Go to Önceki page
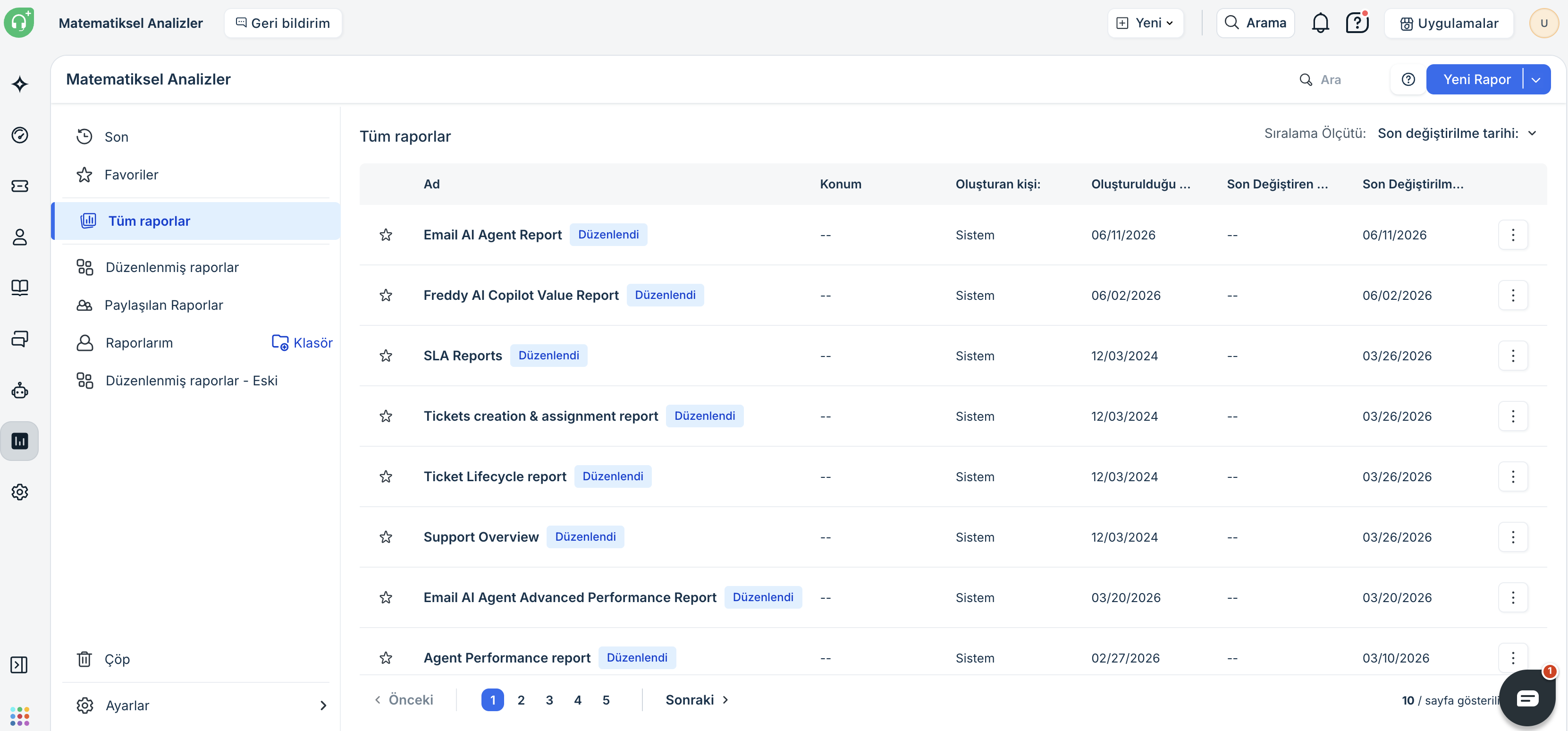The image size is (1568, 731). click(x=404, y=700)
